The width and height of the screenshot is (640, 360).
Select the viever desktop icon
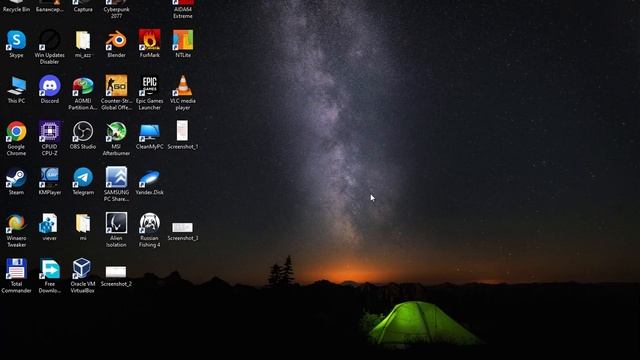coord(49,227)
